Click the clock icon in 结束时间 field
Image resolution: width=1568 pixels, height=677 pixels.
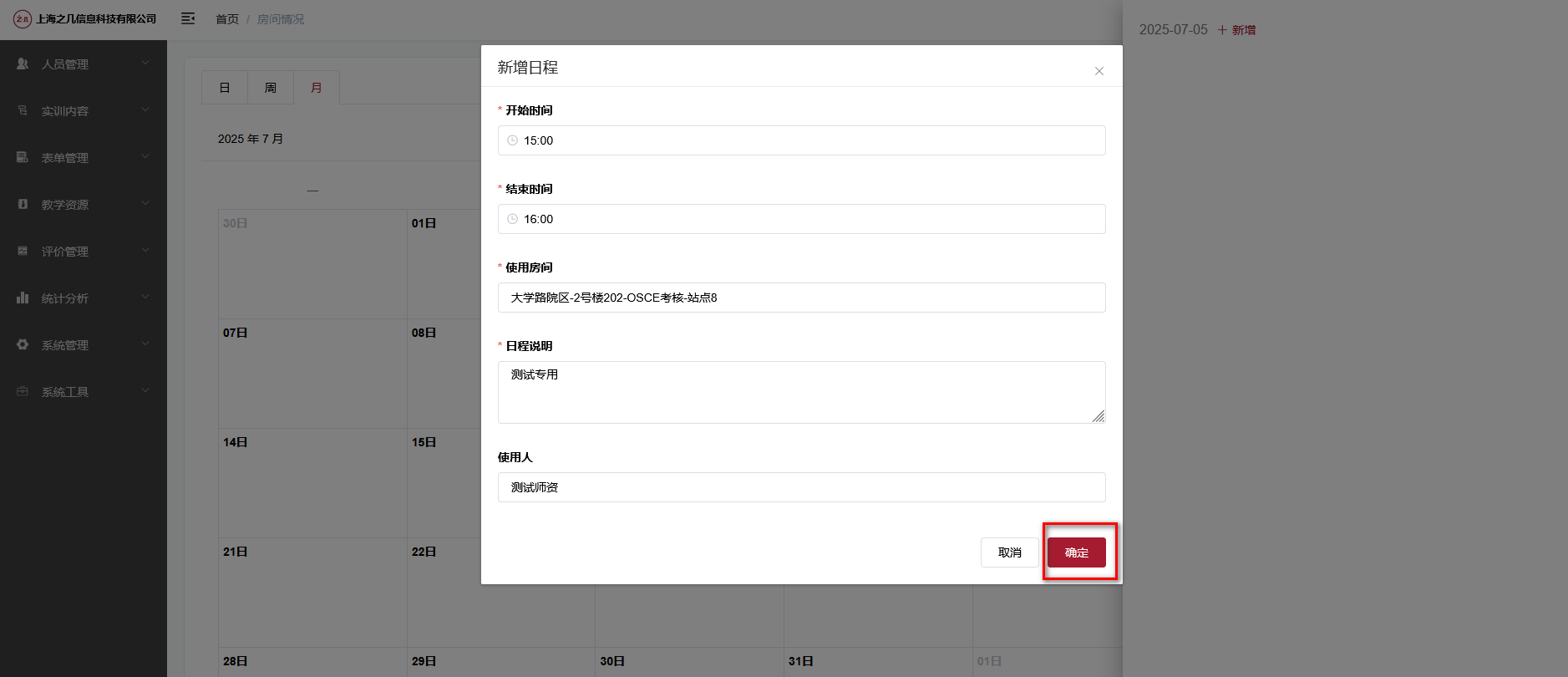(513, 219)
